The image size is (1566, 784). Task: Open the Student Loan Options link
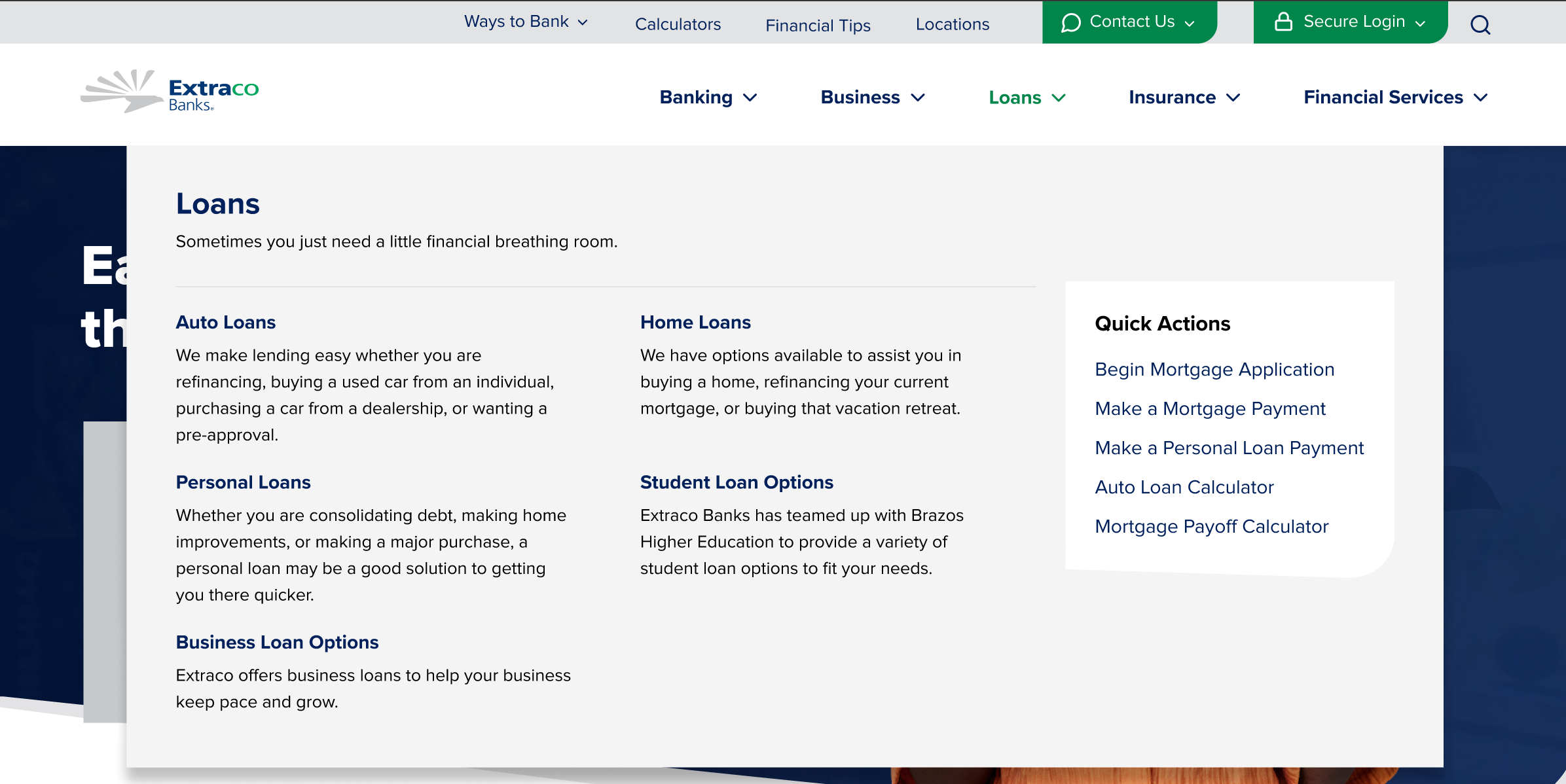coord(737,482)
